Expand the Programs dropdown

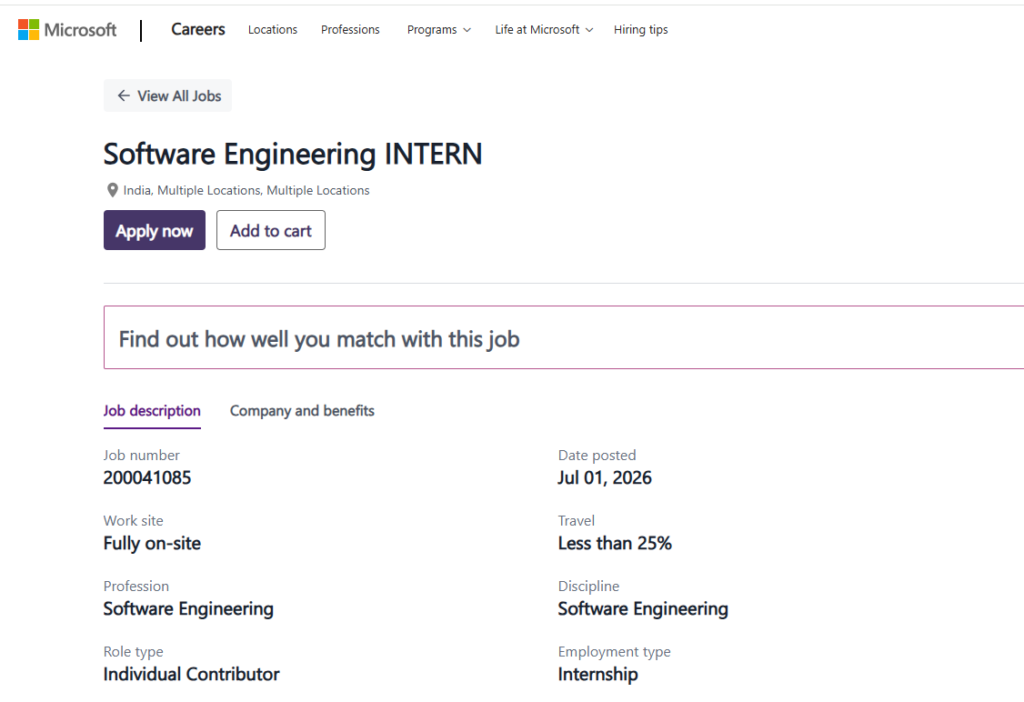coord(438,29)
